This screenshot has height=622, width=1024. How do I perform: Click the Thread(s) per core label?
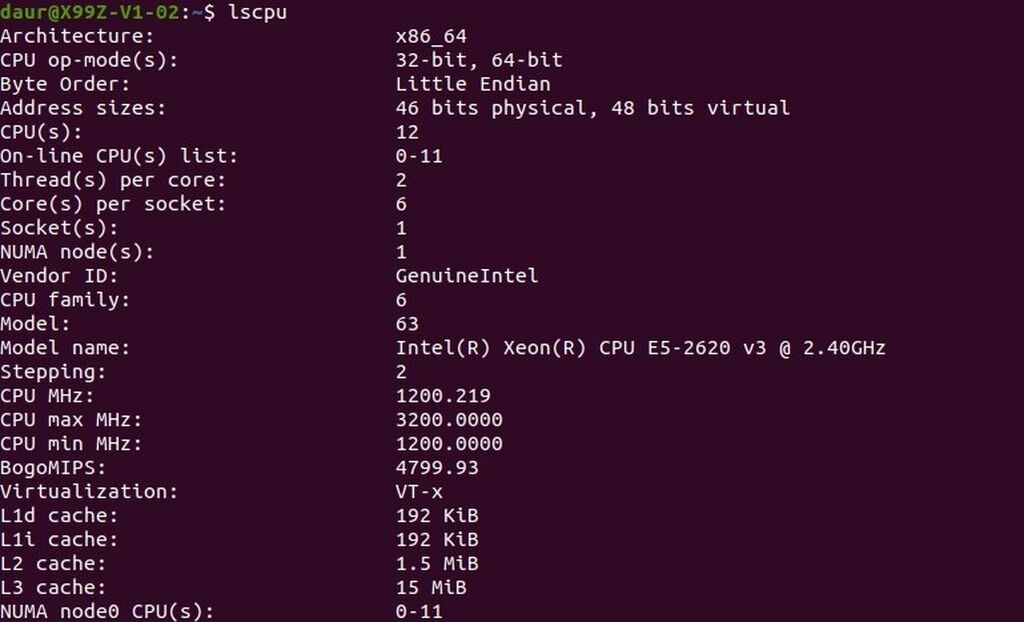point(113,180)
